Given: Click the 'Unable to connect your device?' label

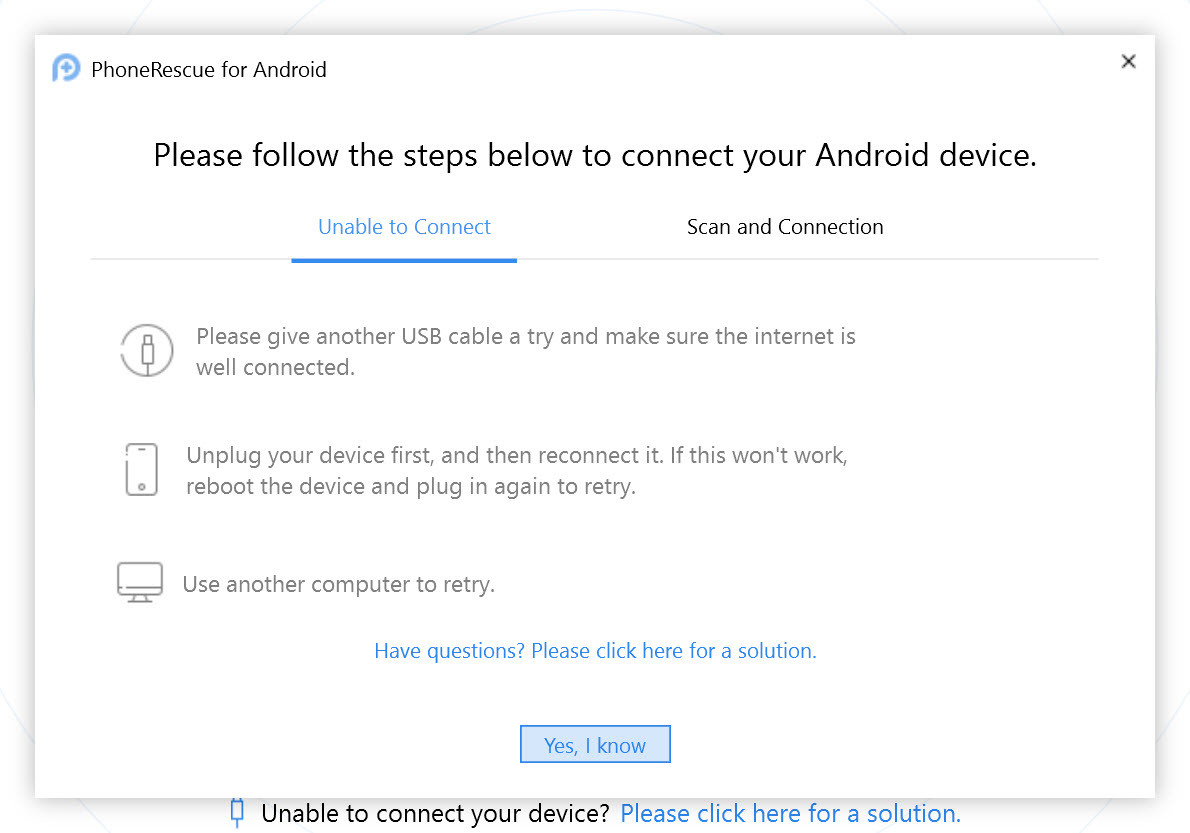Looking at the screenshot, I should click(435, 813).
